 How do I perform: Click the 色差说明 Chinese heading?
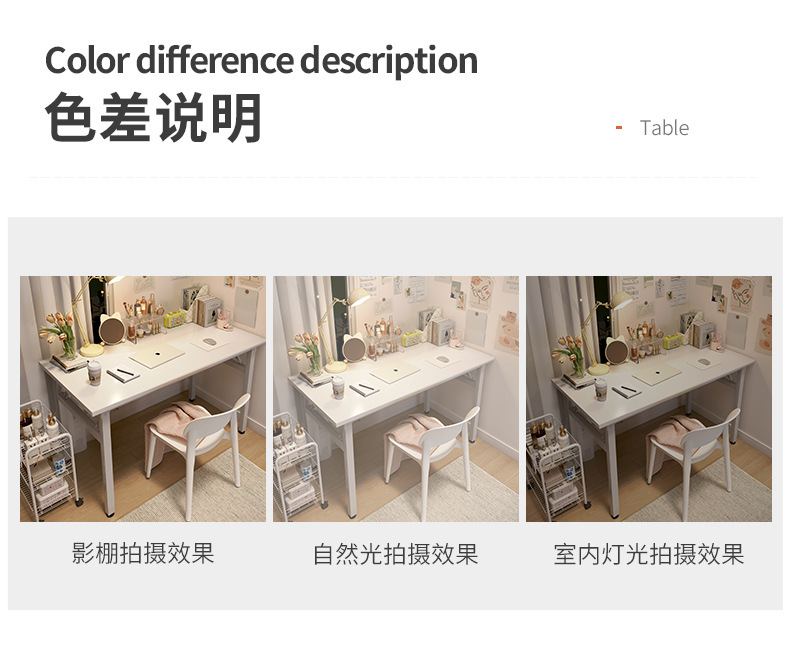154,117
